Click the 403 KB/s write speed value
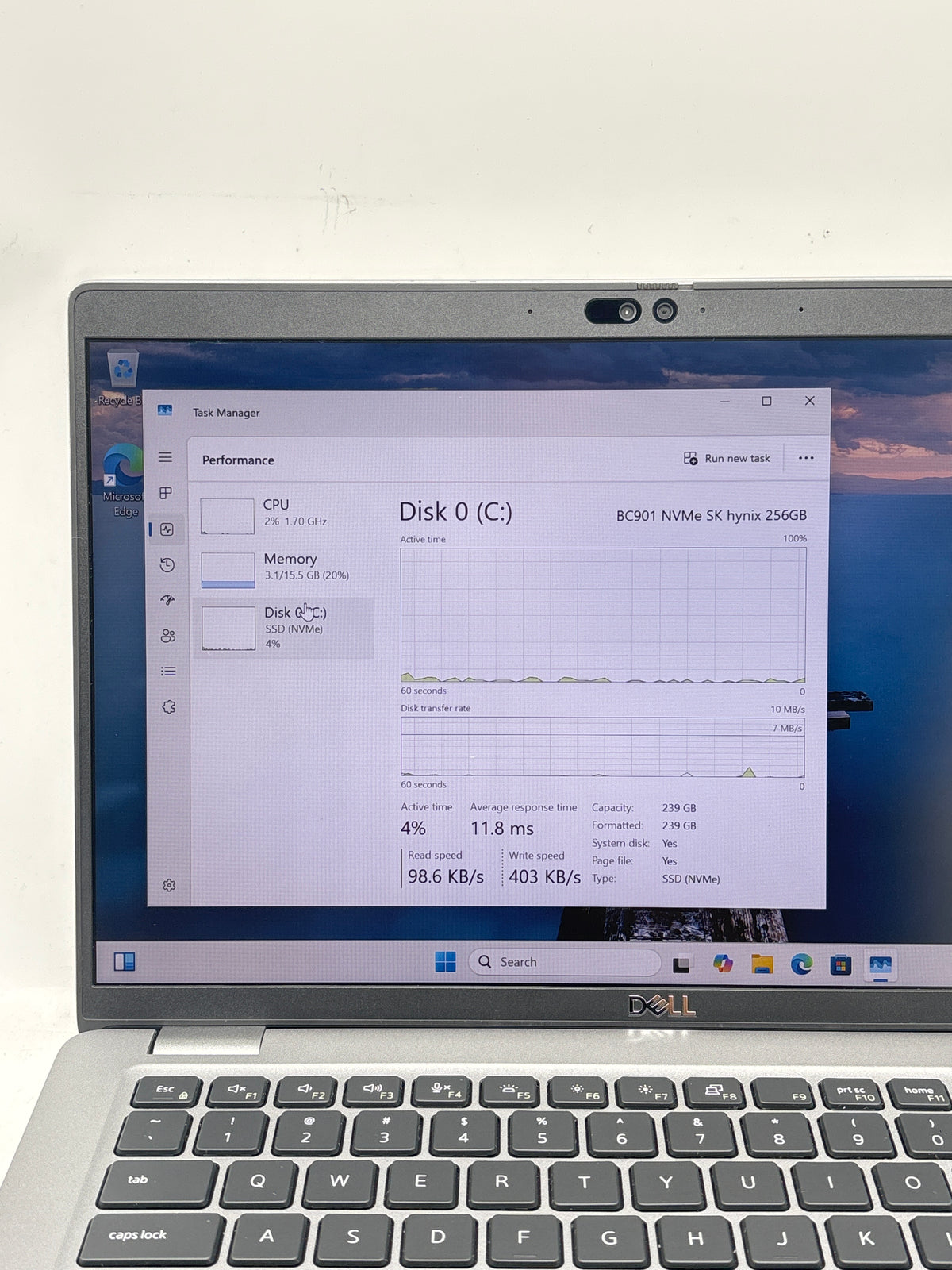 pos(544,877)
